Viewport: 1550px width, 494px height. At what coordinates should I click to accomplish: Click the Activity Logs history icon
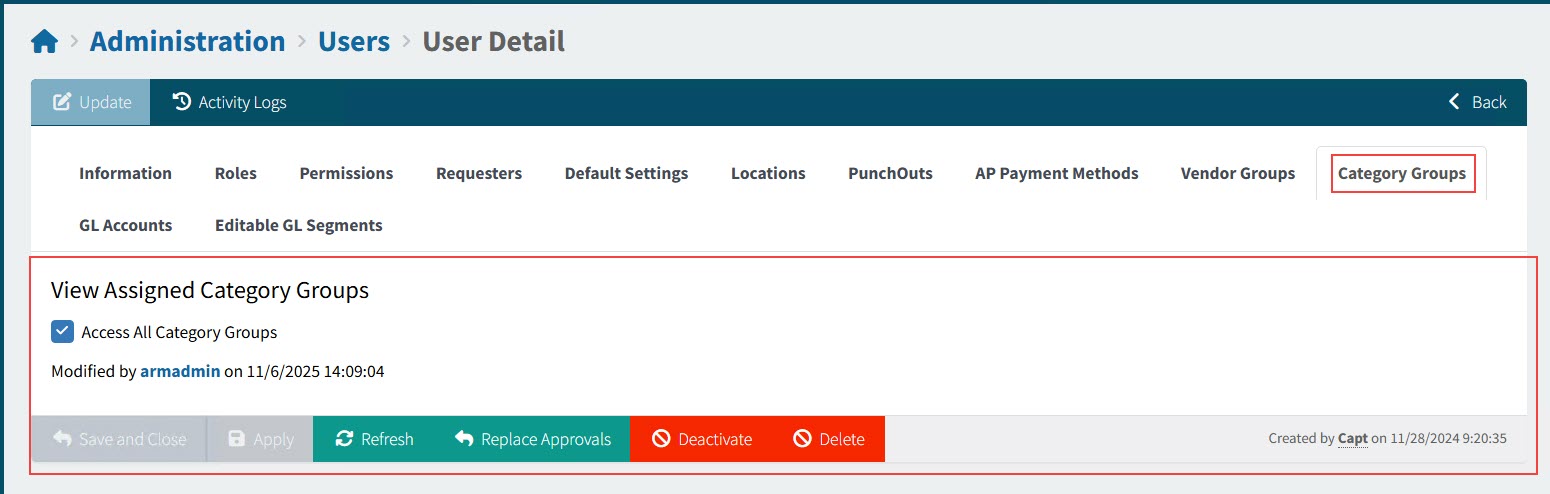click(181, 101)
